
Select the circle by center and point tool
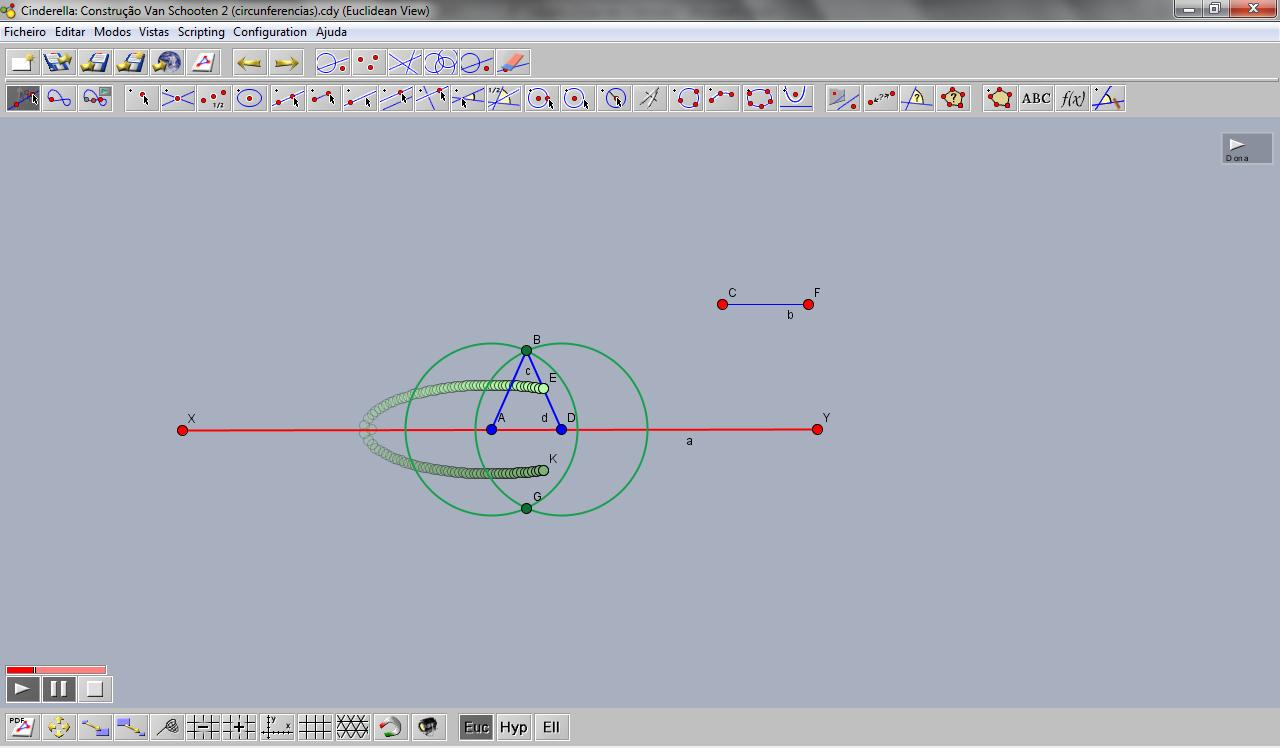541,98
